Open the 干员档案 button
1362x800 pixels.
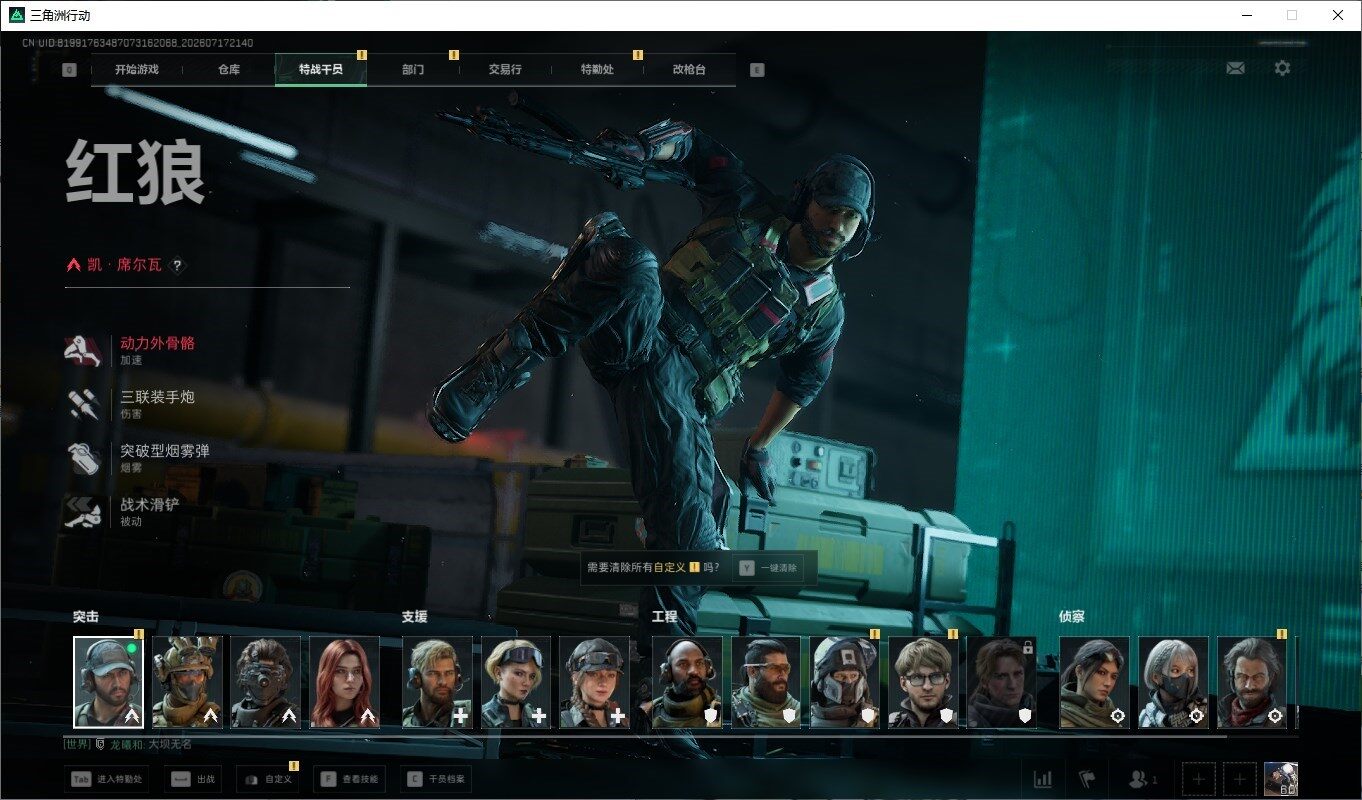(436, 778)
